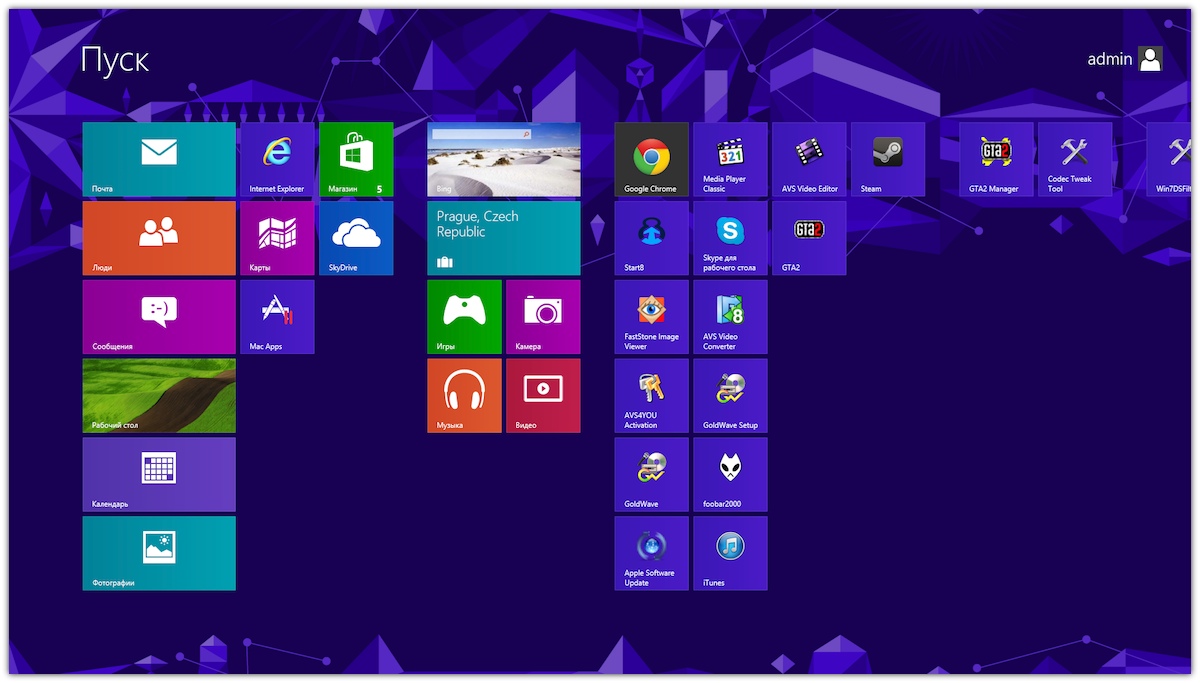Open the Bing search tile

[x=504, y=160]
